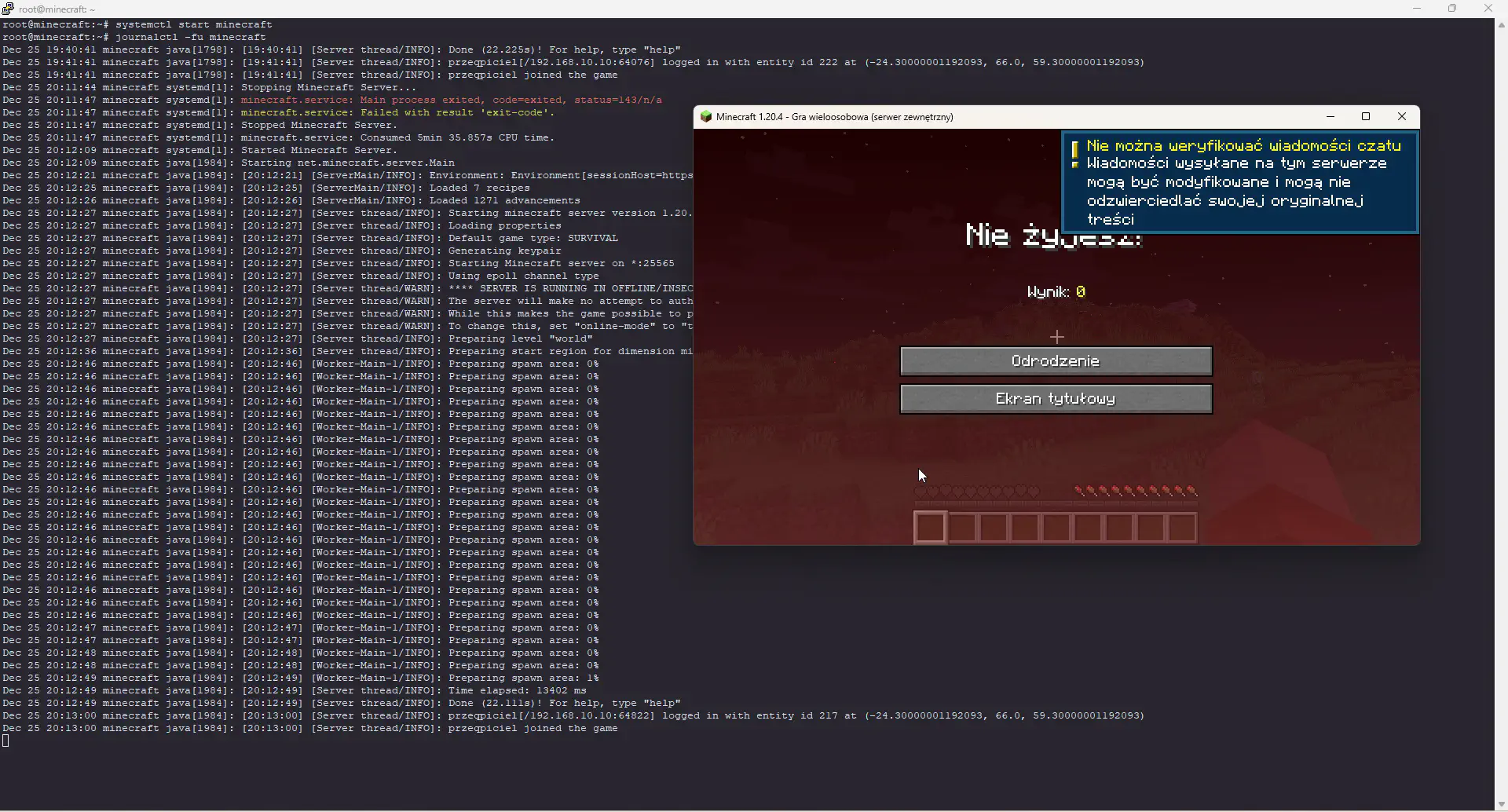
Task: Close the Minecraft 1.20.4 game window
Action: pyautogui.click(x=1402, y=117)
